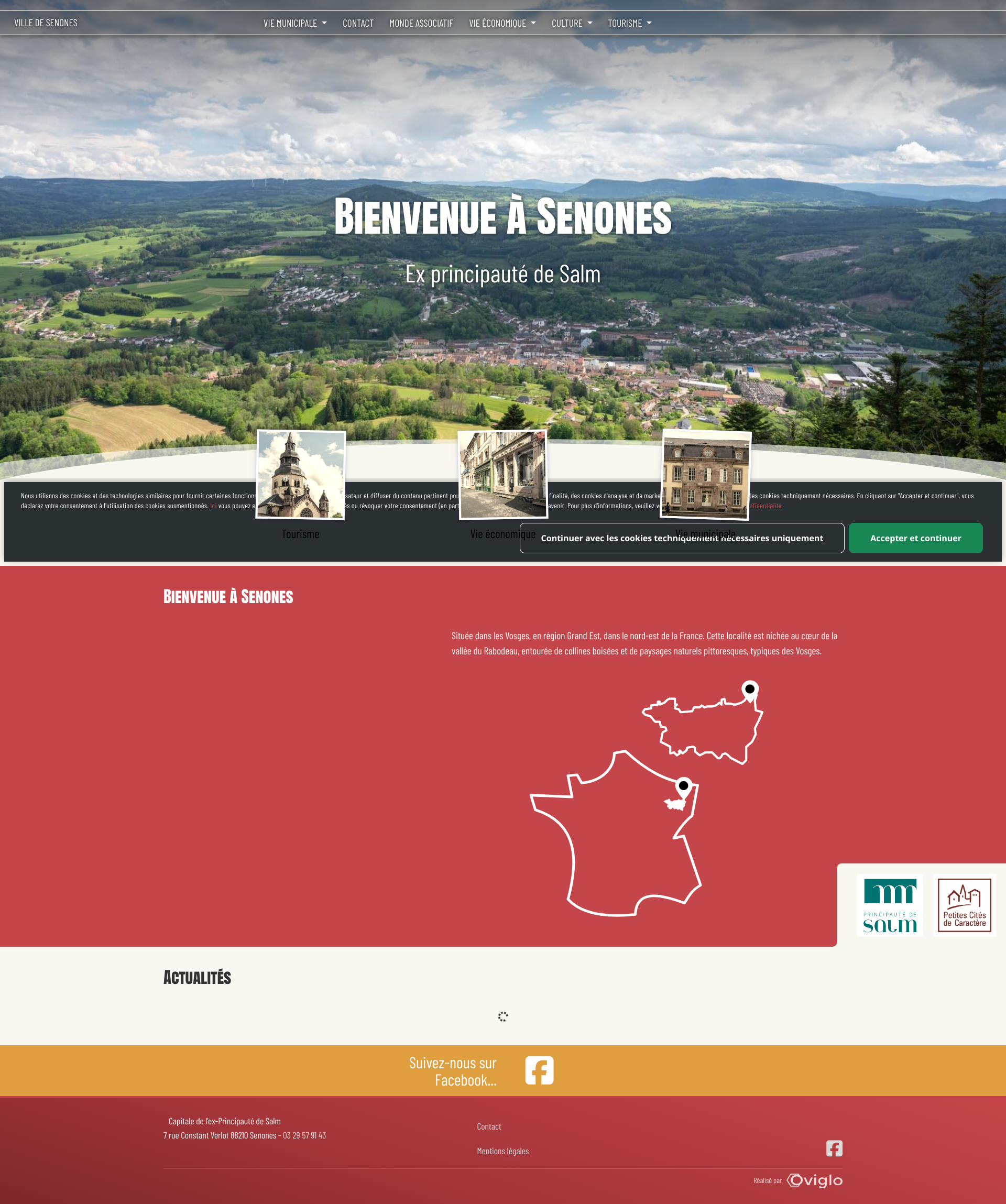Click the address '7 rue Constant Verlot 88210 Senones'

coord(220,1135)
